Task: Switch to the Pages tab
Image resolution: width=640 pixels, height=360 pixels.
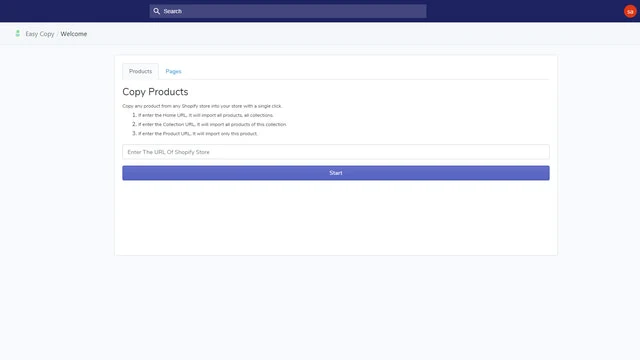Action: point(173,71)
